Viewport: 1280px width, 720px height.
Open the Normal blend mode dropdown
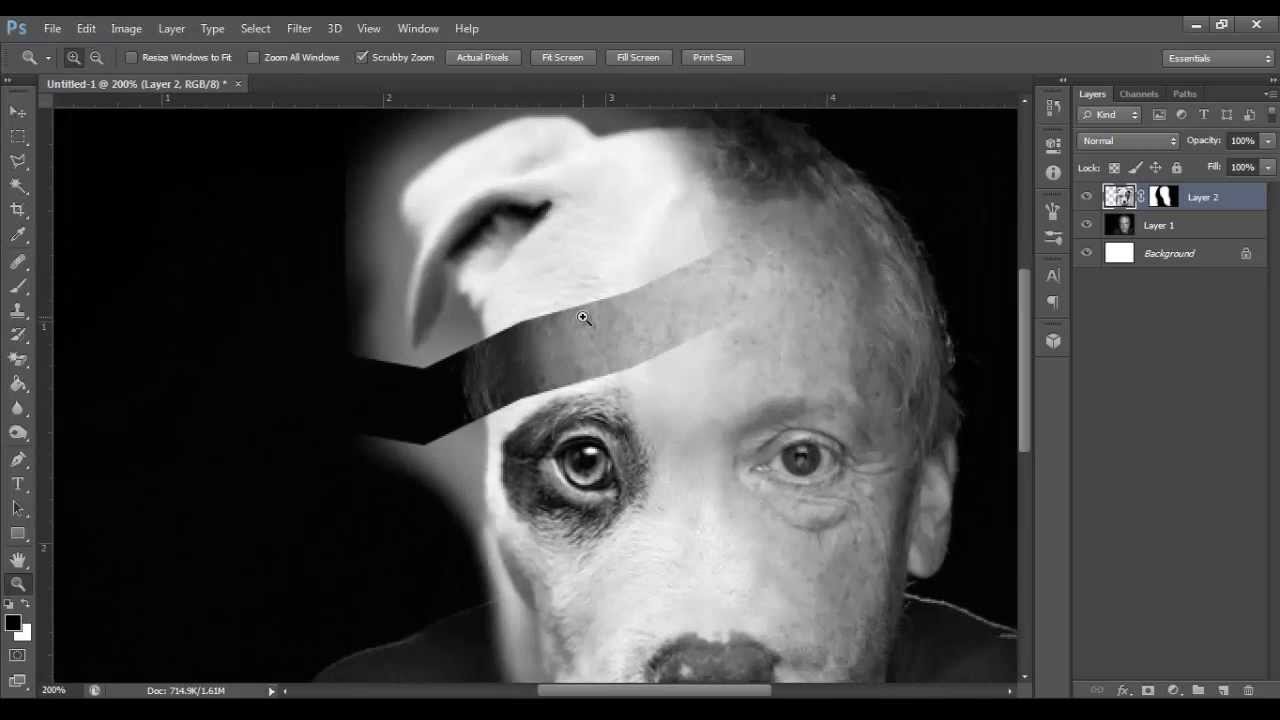(1129, 141)
